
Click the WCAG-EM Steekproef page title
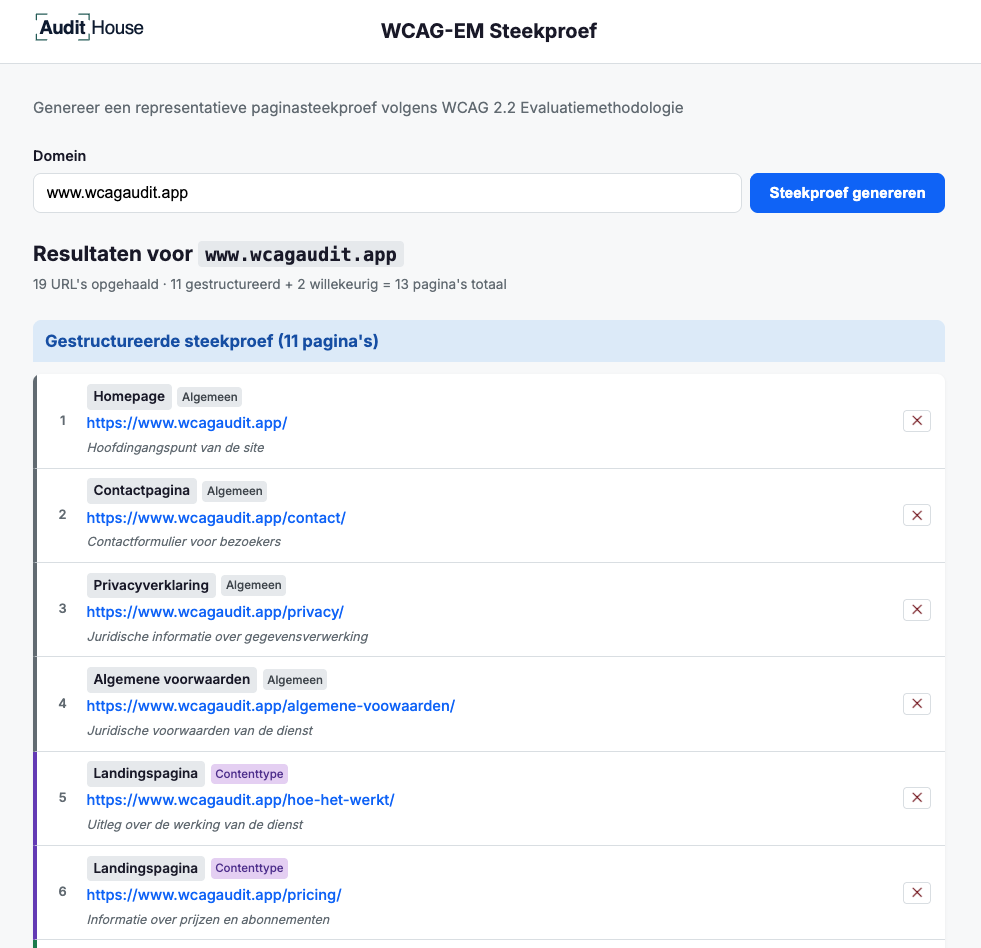489,31
